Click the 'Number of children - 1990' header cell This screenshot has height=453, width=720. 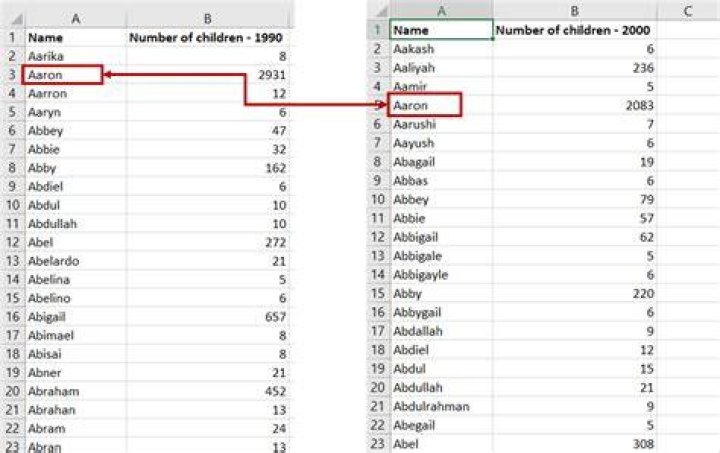click(207, 38)
